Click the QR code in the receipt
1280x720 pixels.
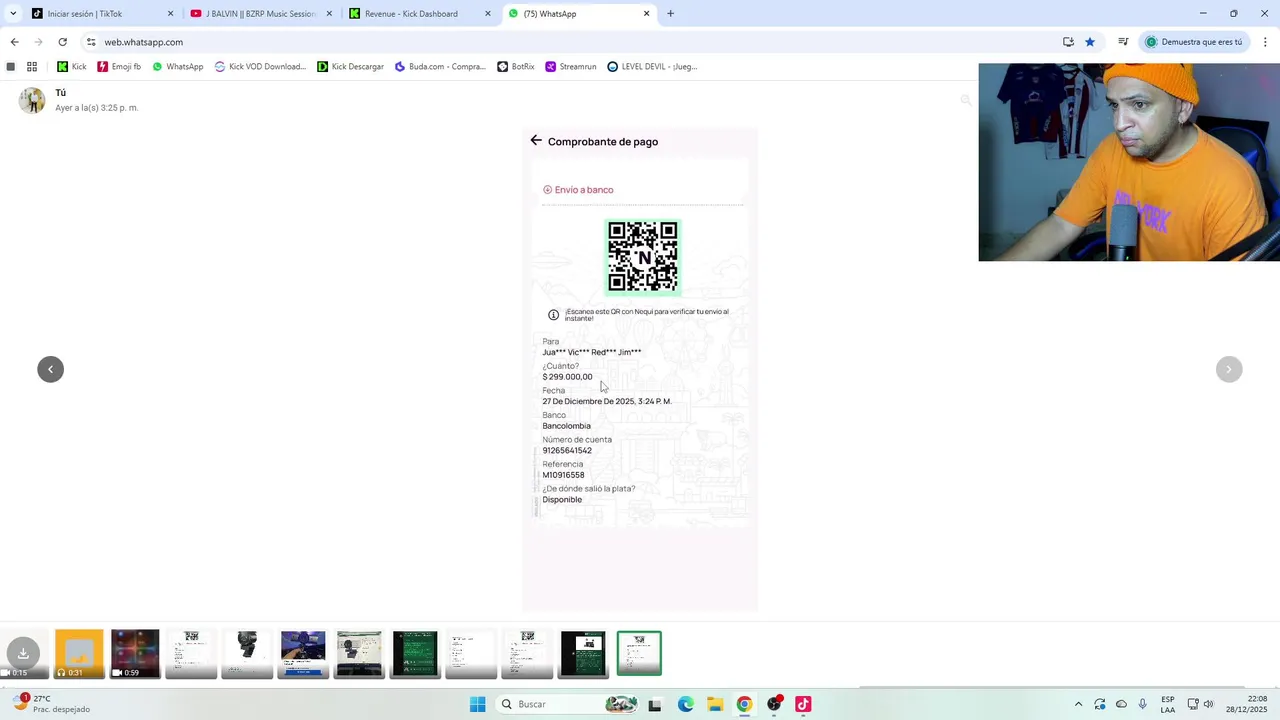[x=643, y=257]
